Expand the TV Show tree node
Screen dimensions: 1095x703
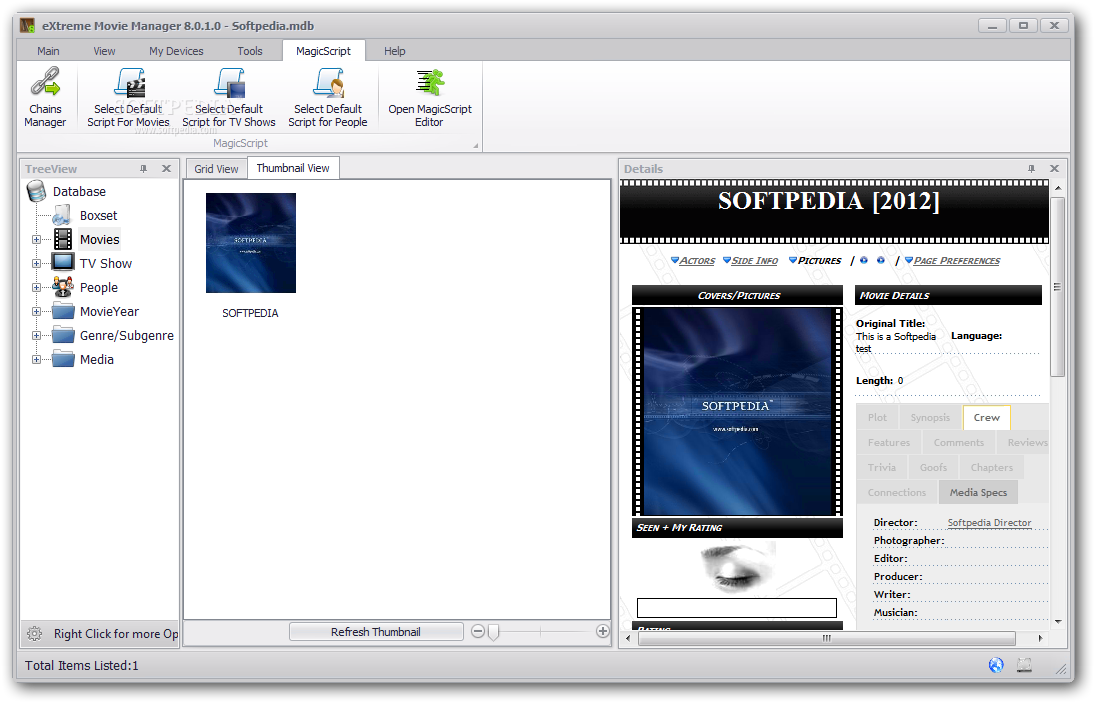click(x=36, y=263)
